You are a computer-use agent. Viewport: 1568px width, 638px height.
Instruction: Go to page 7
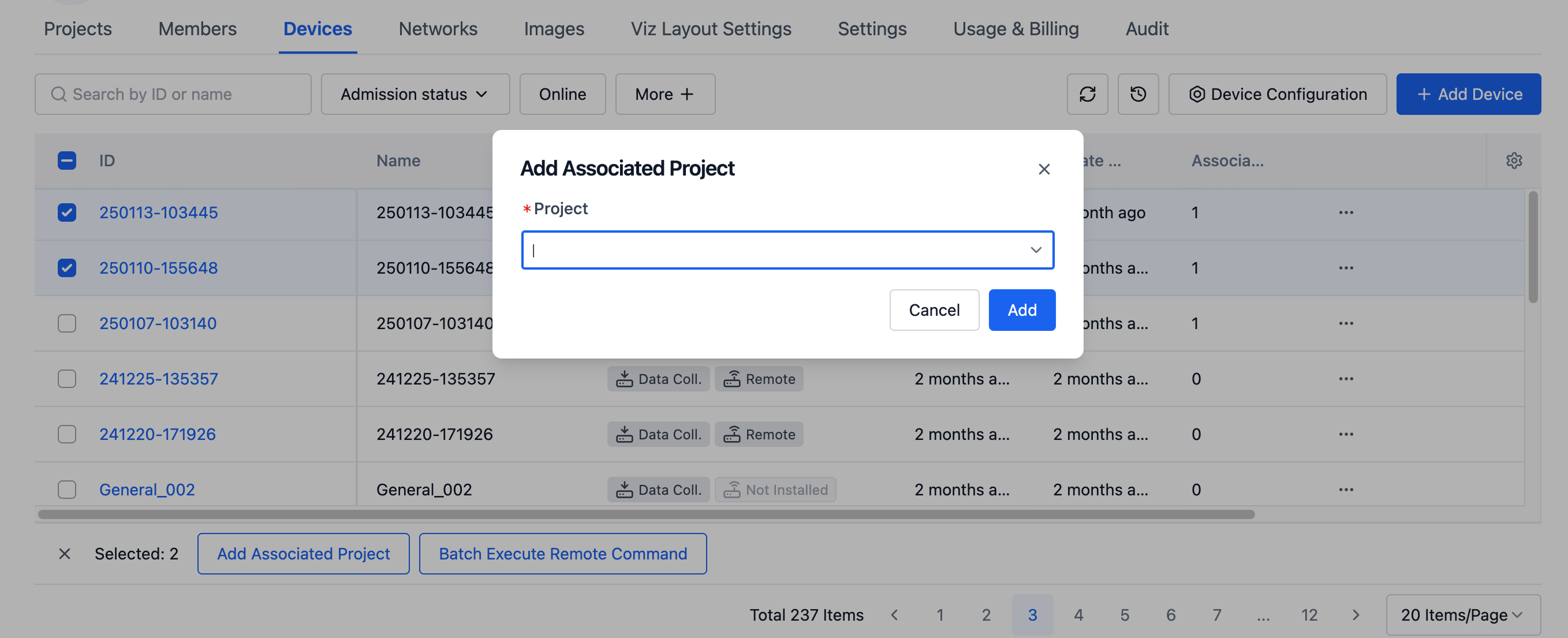point(1217,615)
